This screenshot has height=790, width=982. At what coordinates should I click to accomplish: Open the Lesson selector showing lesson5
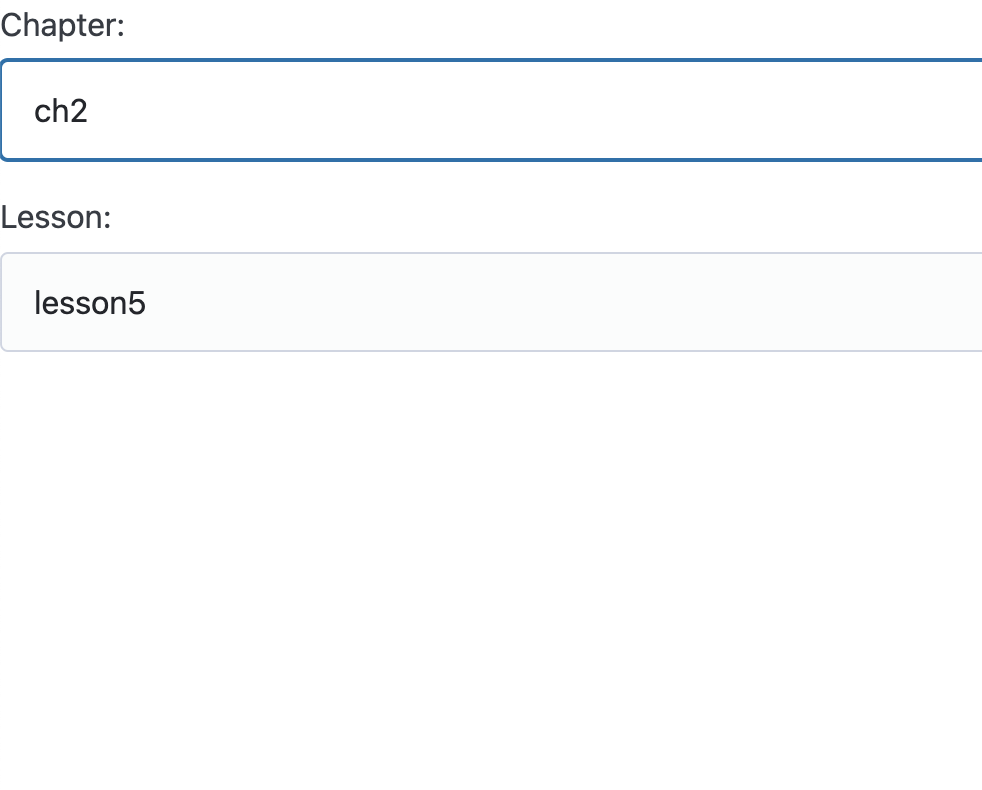(491, 302)
